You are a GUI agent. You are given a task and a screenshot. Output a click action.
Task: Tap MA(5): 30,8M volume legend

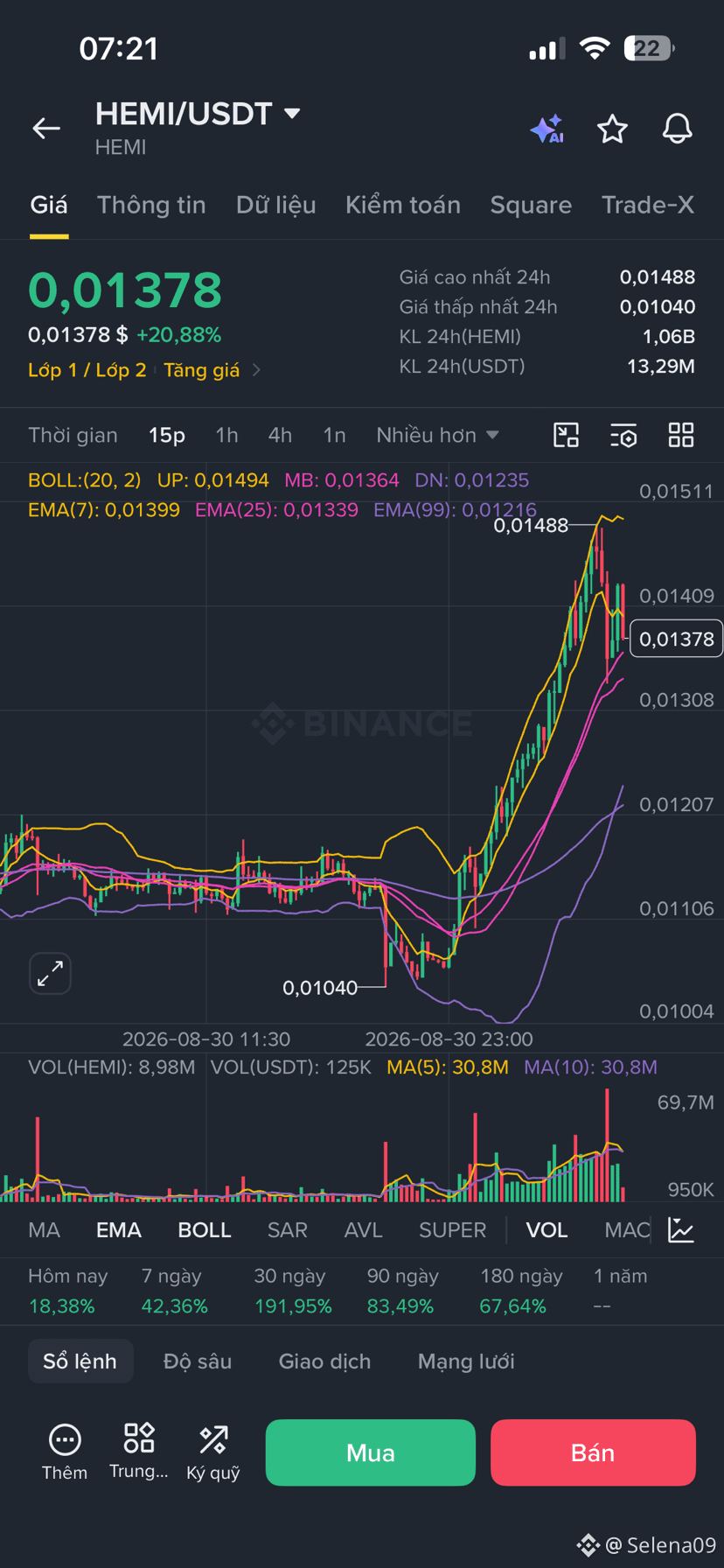coord(448,1067)
